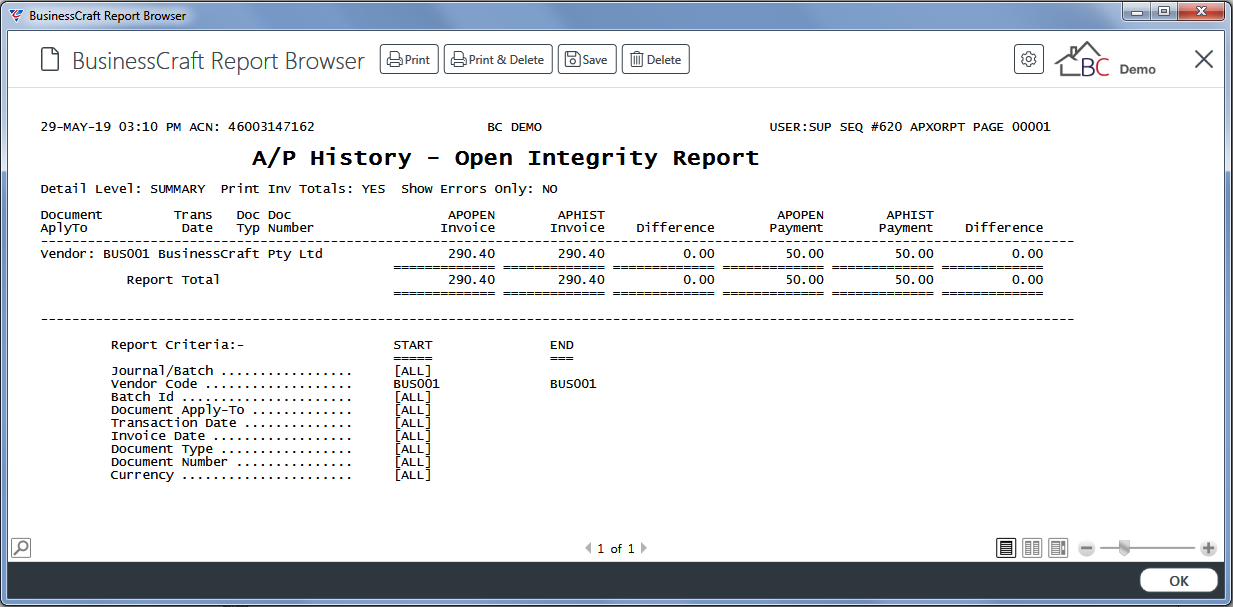Screen dimensions: 1233x607
Task: Click the zoom slider handle
Action: pos(1124,547)
